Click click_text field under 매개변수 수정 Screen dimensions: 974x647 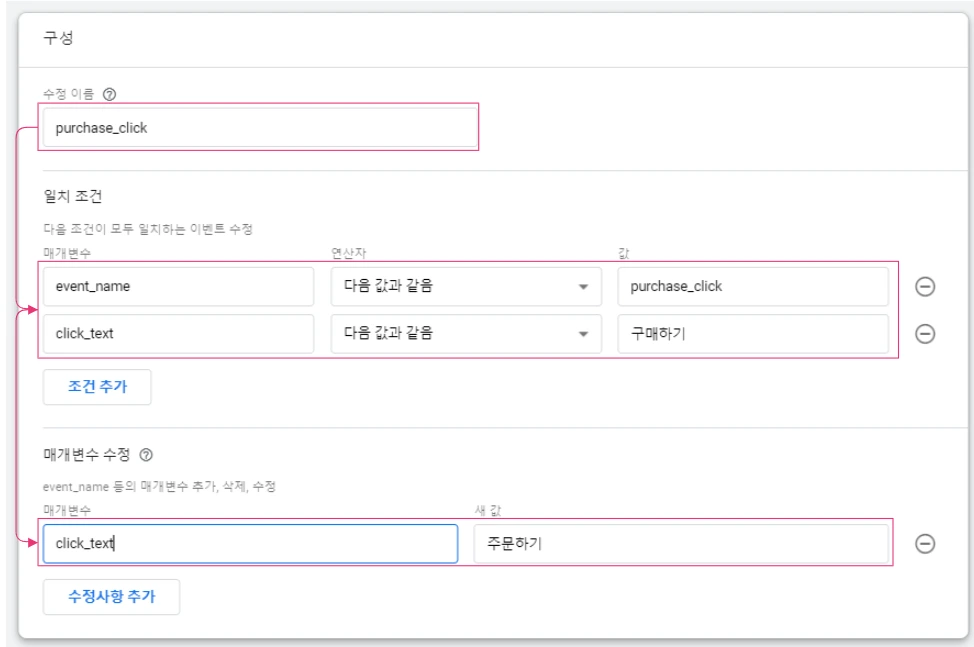[x=250, y=544]
